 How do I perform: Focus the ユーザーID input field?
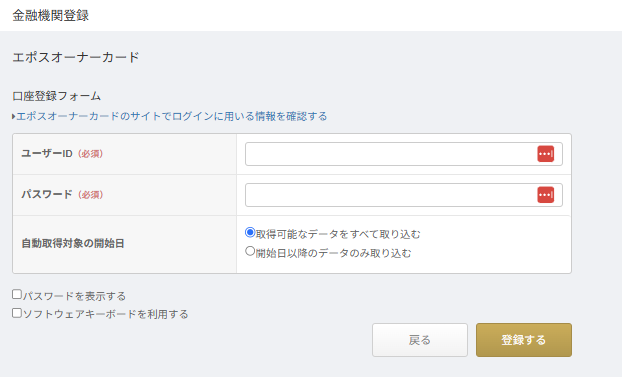tap(403, 154)
